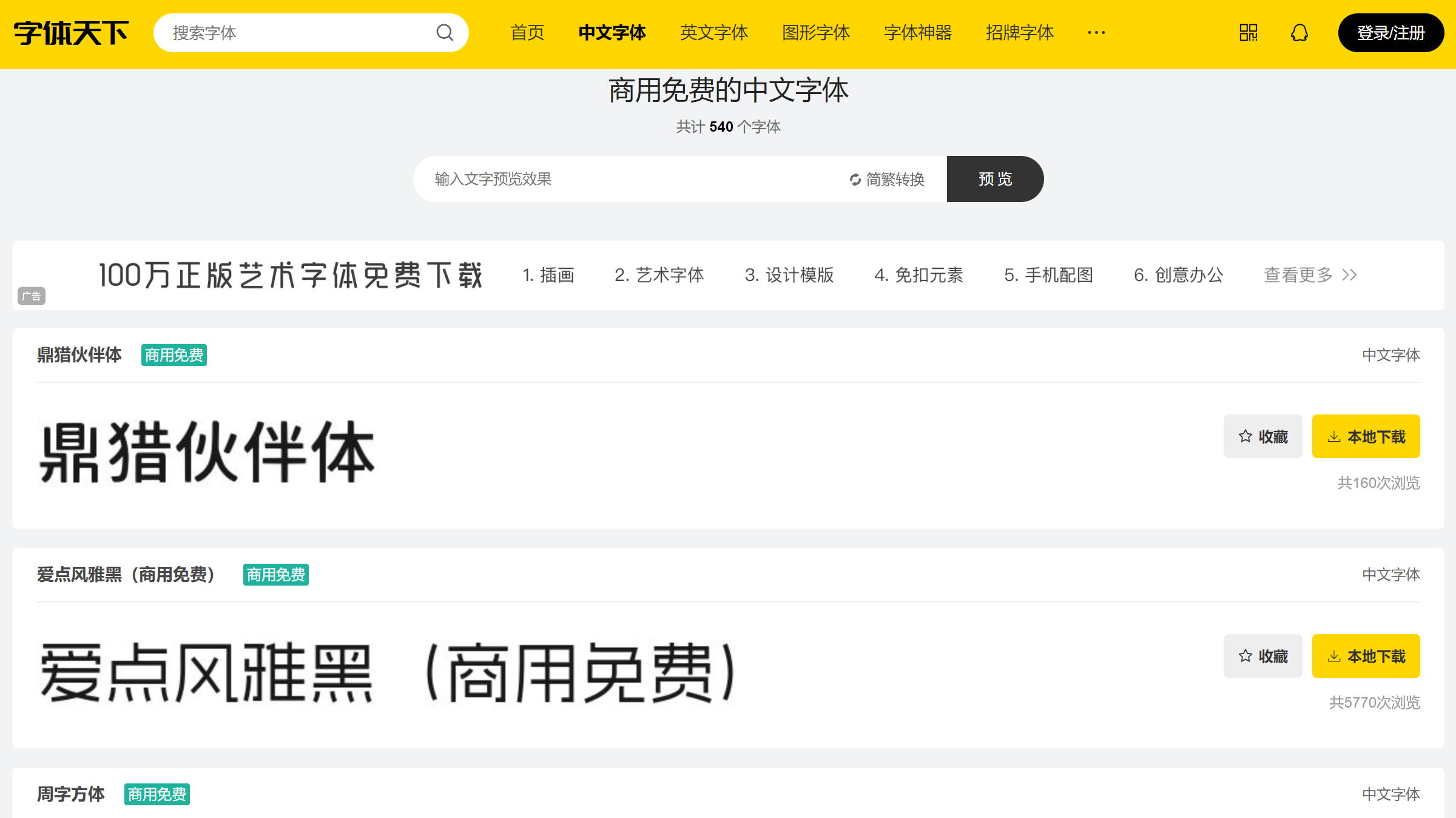Click the search magnifier icon
1456x818 pixels.
[445, 33]
